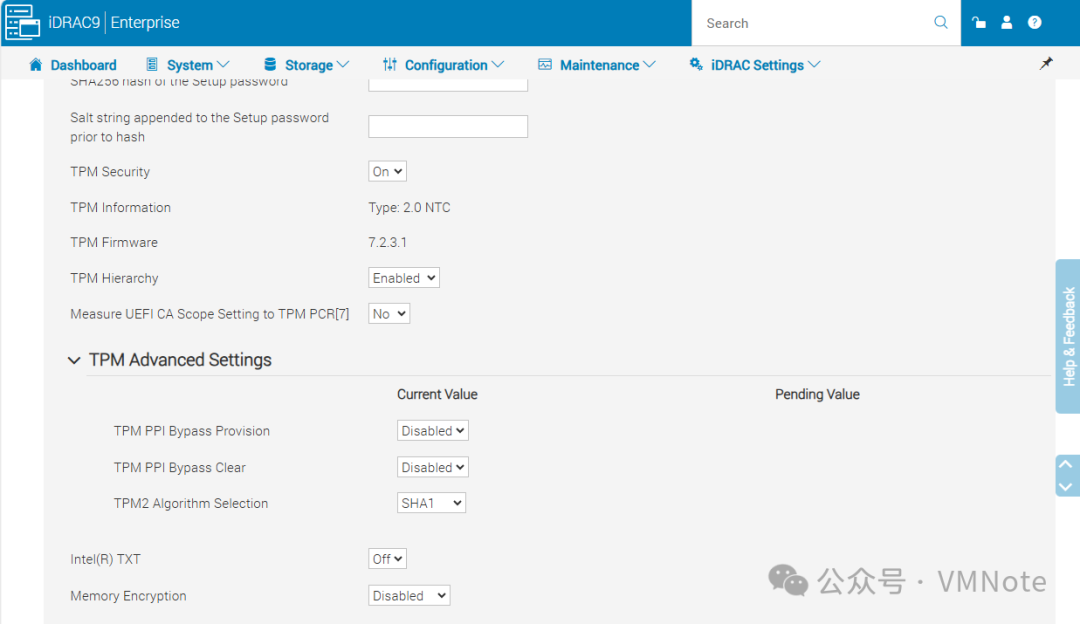1080x624 pixels.
Task: Open TPM PPI Bypass Clear dropdown
Action: [x=433, y=468]
